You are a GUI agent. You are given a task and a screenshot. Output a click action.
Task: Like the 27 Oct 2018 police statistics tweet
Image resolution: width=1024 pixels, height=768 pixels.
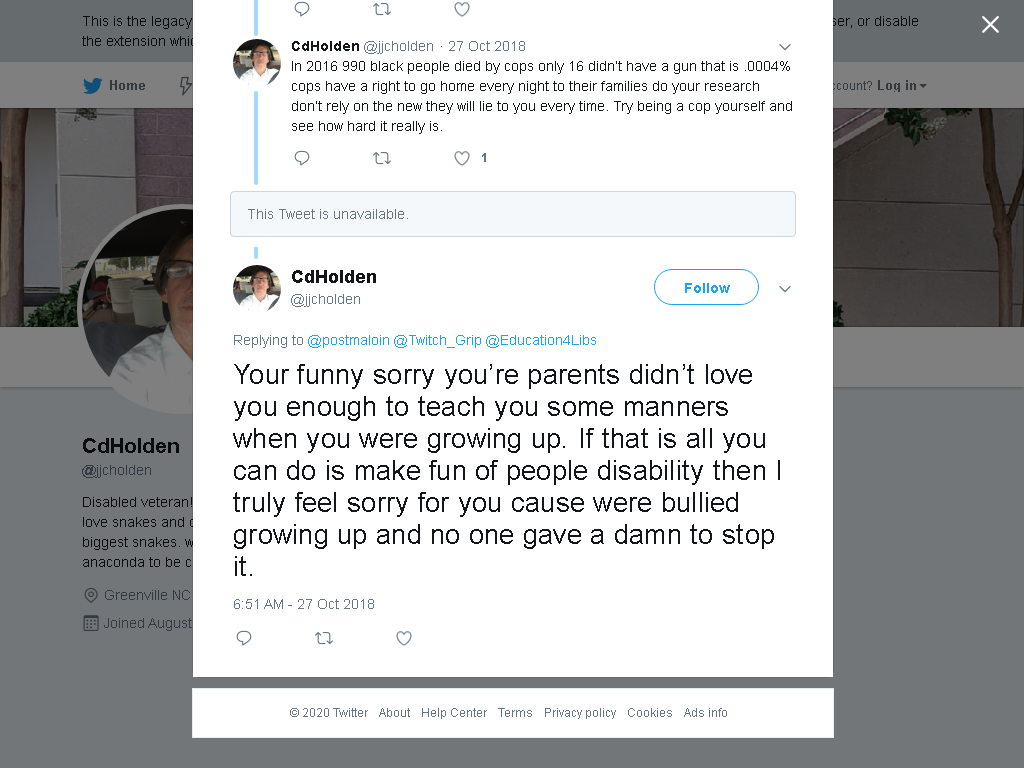[x=462, y=158]
